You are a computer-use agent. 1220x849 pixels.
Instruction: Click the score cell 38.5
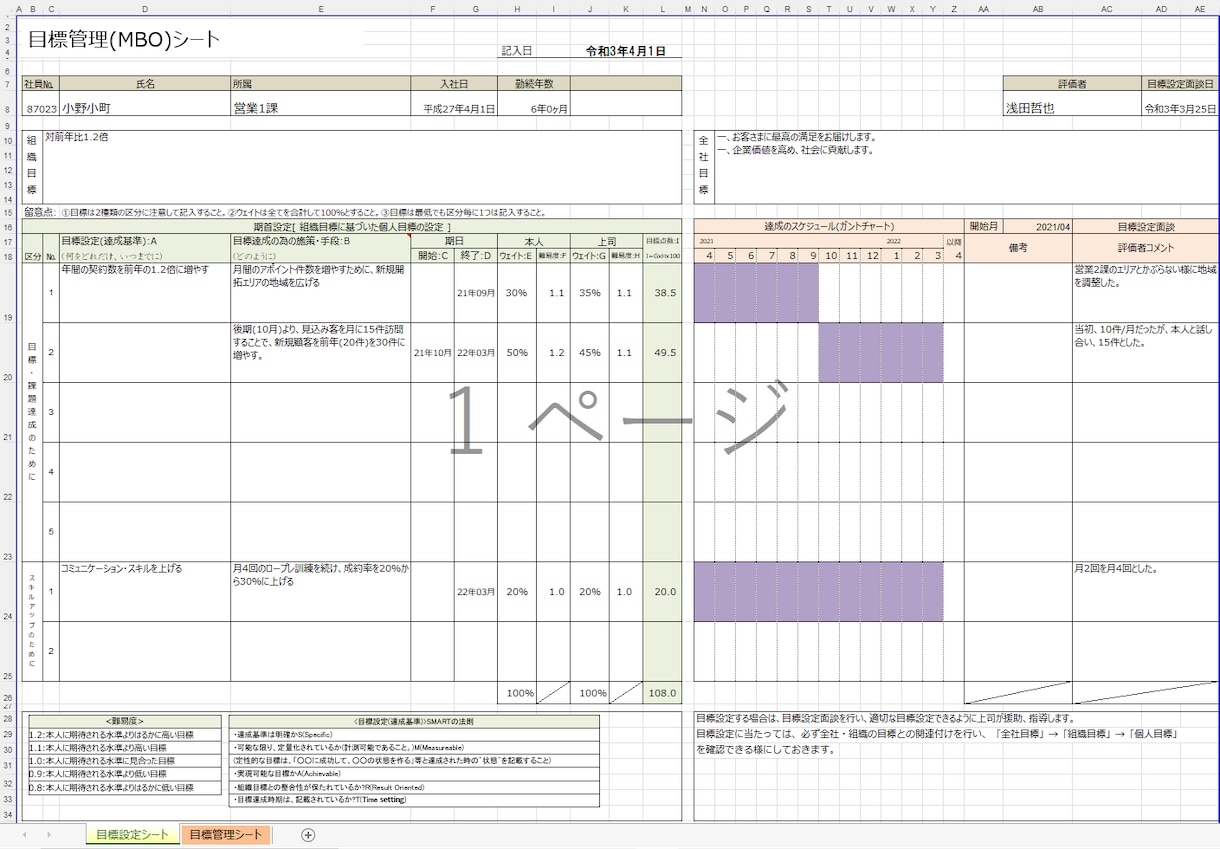tap(662, 293)
